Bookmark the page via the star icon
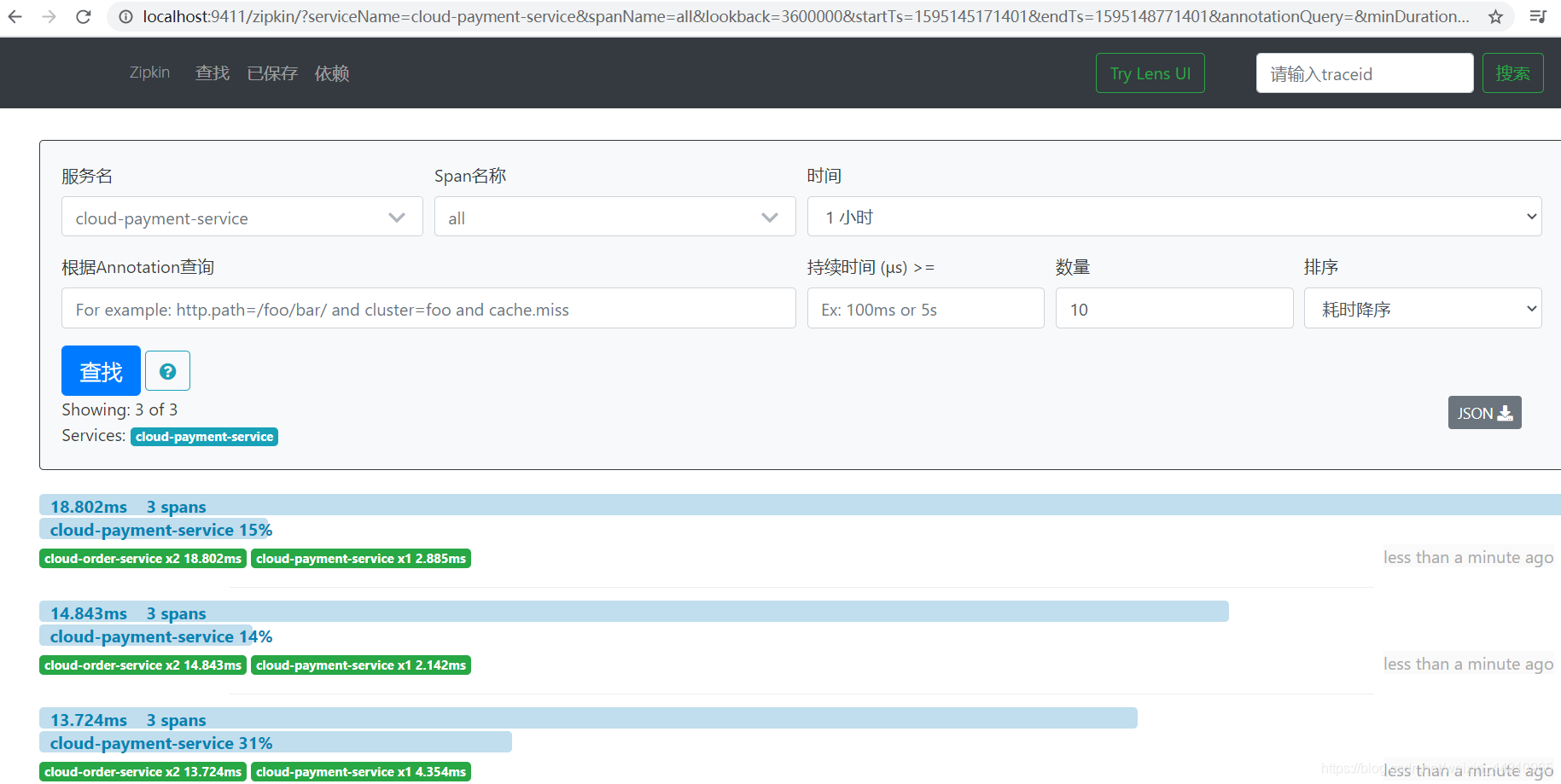The image size is (1561, 784). click(x=1496, y=15)
